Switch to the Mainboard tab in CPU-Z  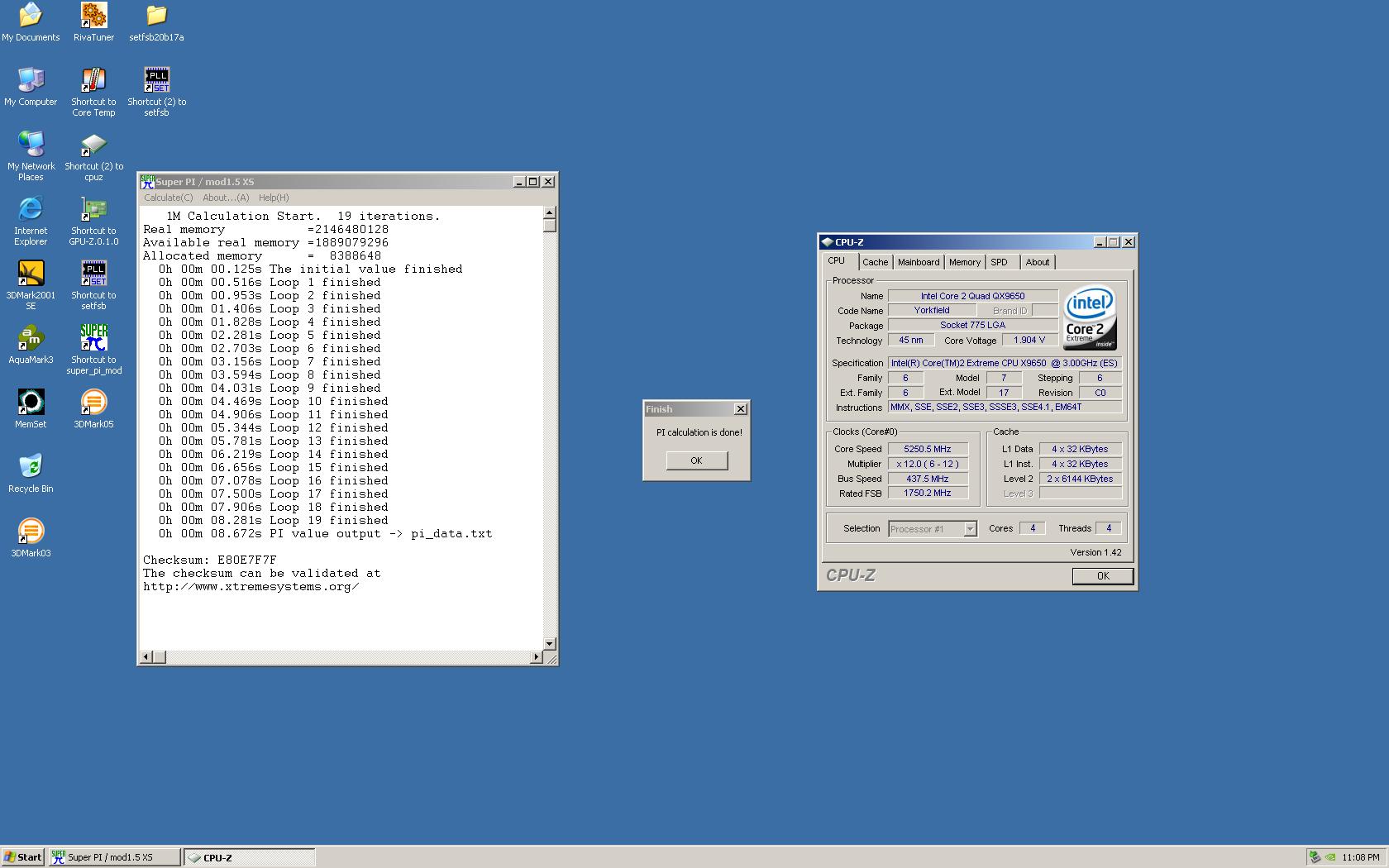coord(919,262)
